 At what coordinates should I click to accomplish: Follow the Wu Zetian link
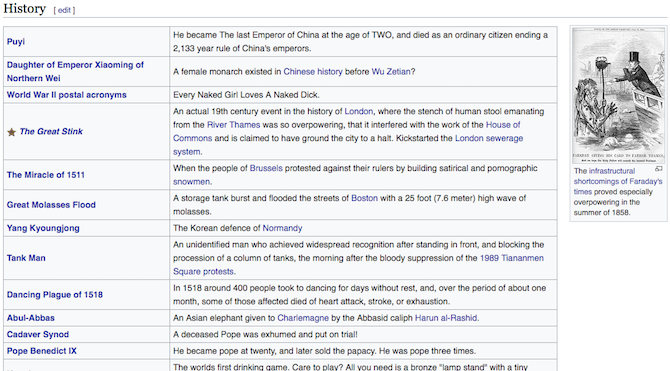(x=391, y=72)
